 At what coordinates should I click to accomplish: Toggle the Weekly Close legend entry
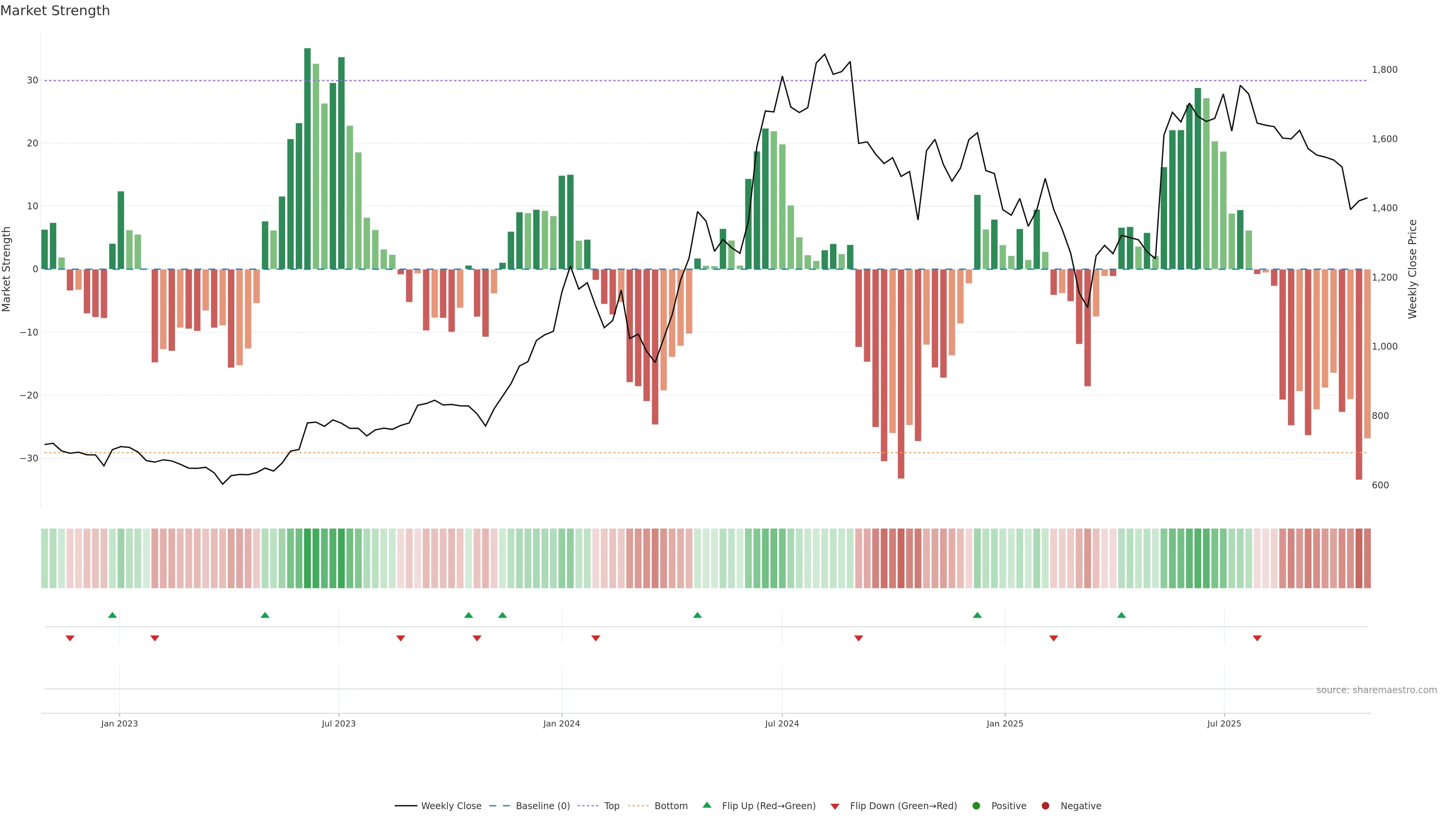click(450, 805)
